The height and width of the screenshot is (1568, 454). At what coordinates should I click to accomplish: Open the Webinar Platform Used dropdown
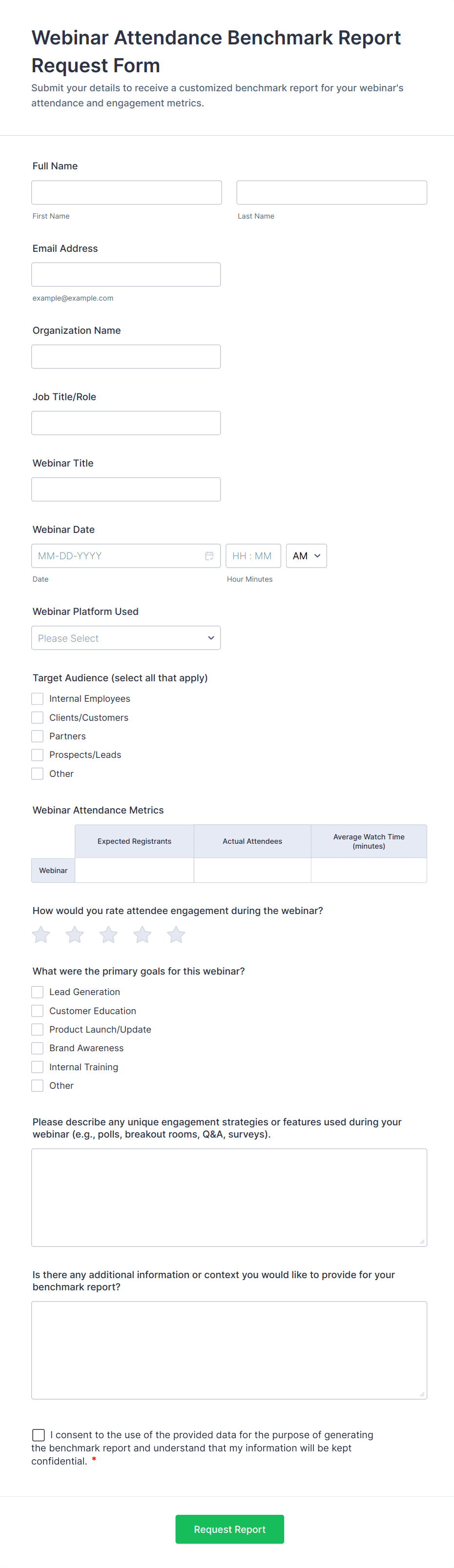(x=126, y=638)
